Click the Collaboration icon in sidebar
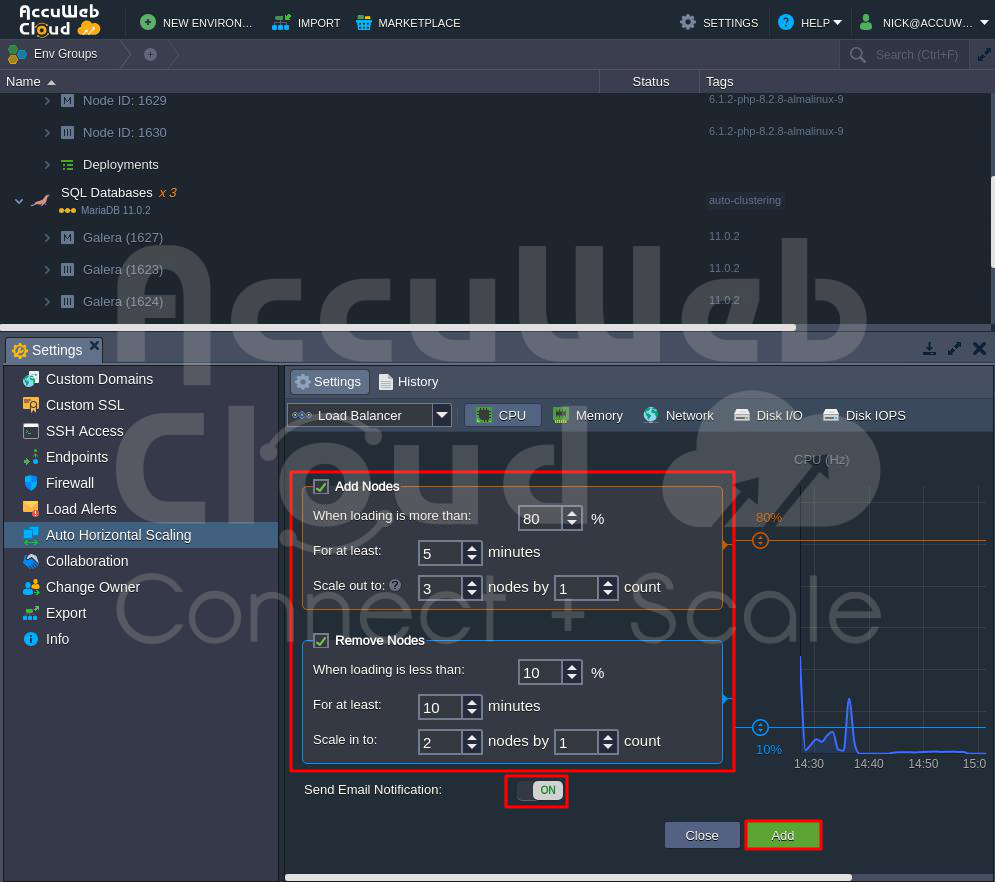 [31, 561]
